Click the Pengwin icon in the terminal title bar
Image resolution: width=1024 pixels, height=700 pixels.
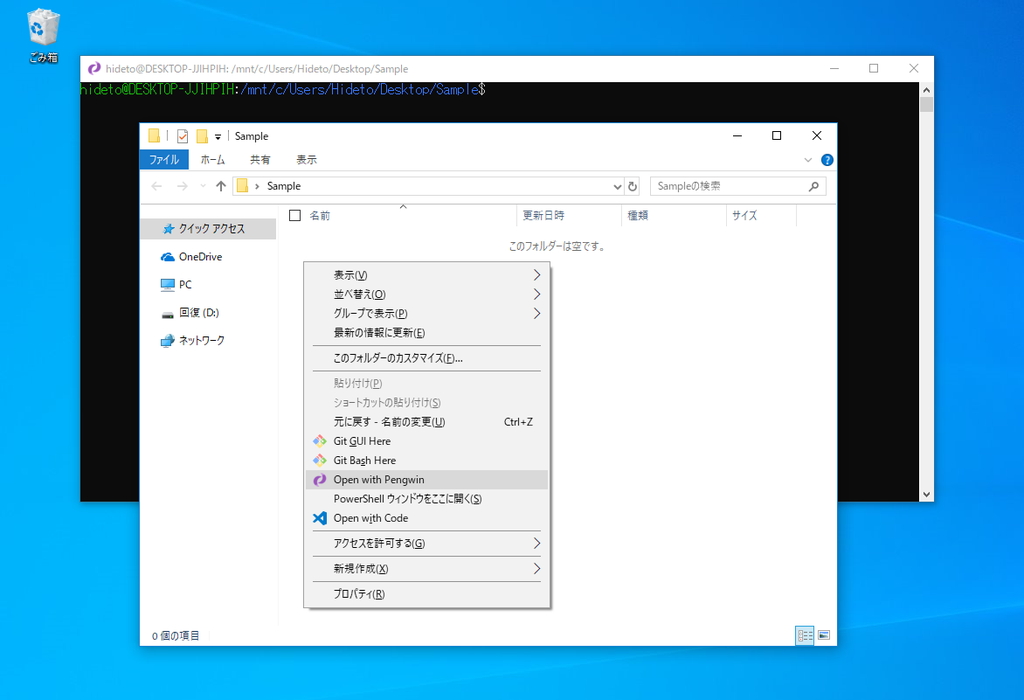(93, 68)
